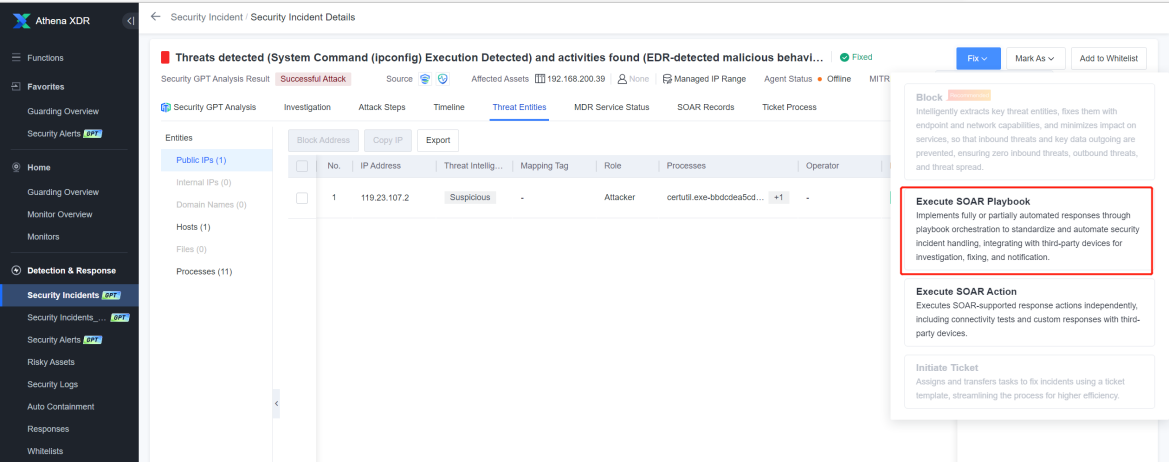Click the Managed IP Range icon
The height and width of the screenshot is (462, 1169).
(x=667, y=79)
